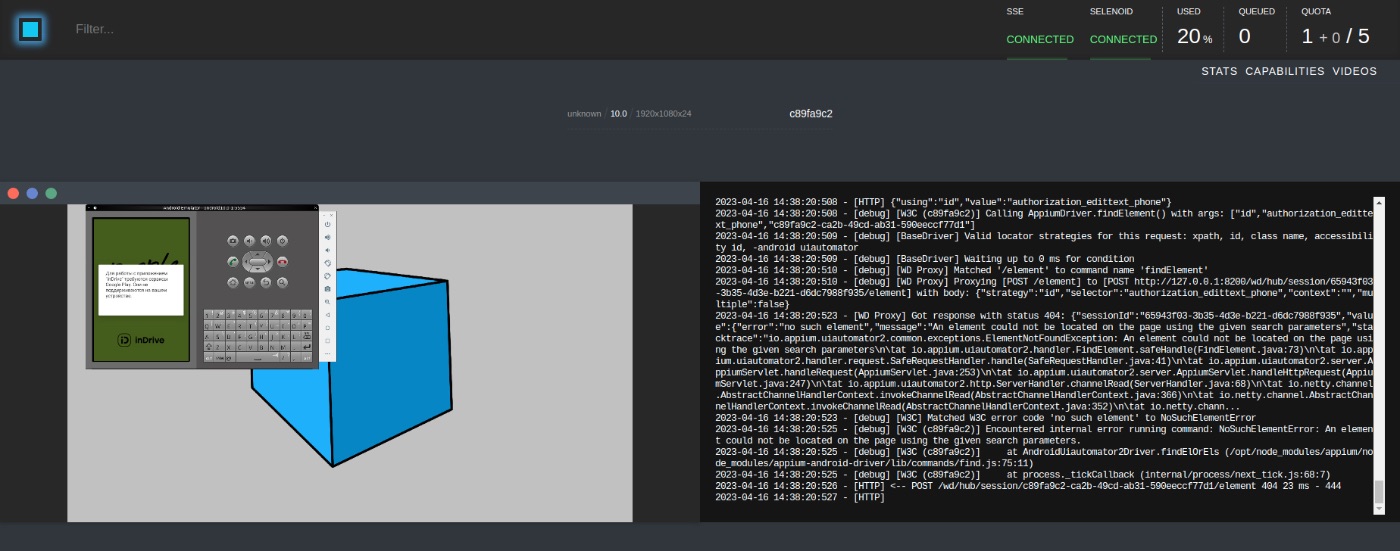This screenshot has width=1400, height=551.
Task: Open the VIDEOS page link
Action: tap(1355, 71)
